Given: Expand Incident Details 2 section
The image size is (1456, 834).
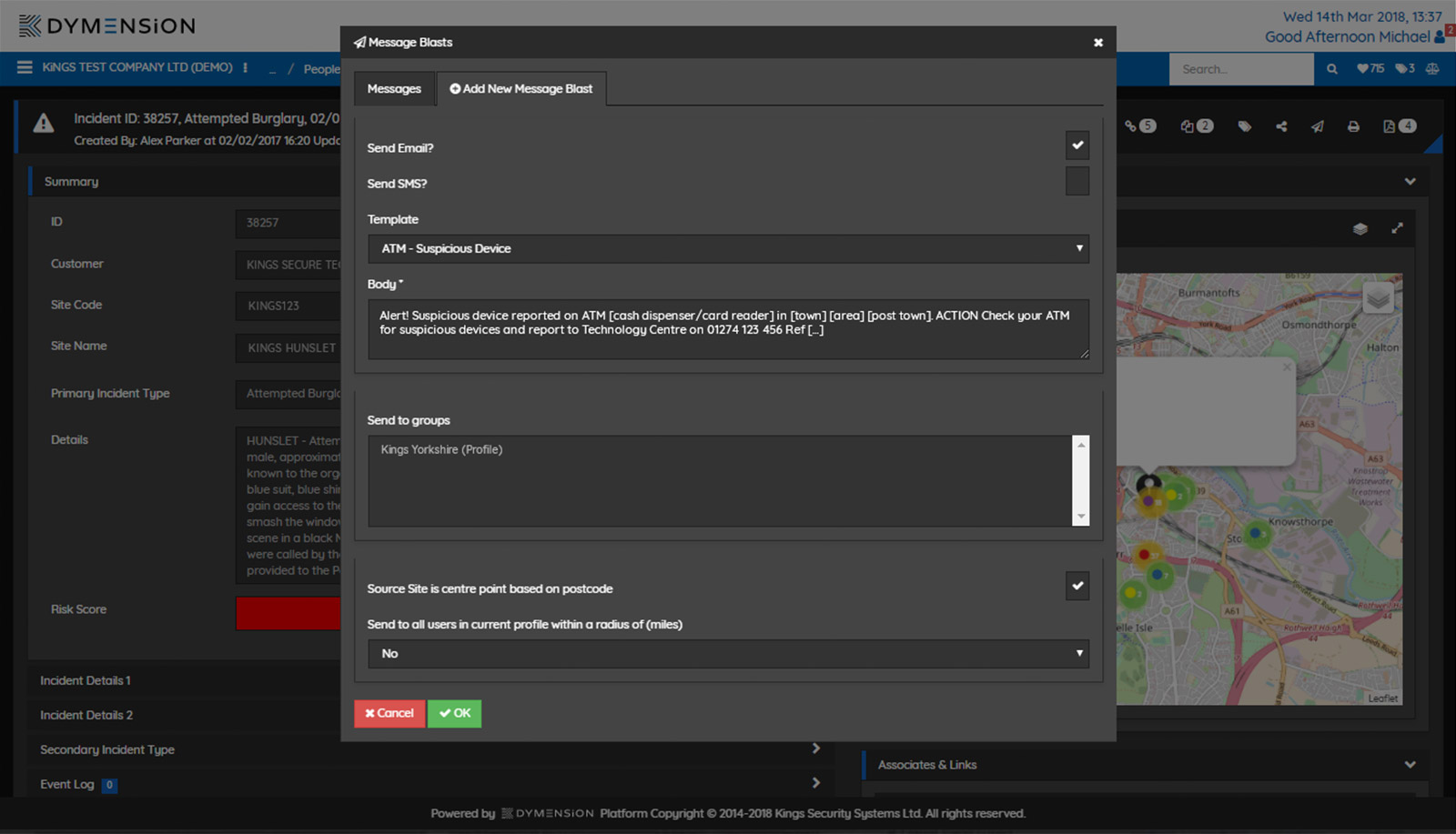Looking at the screenshot, I should click(86, 715).
